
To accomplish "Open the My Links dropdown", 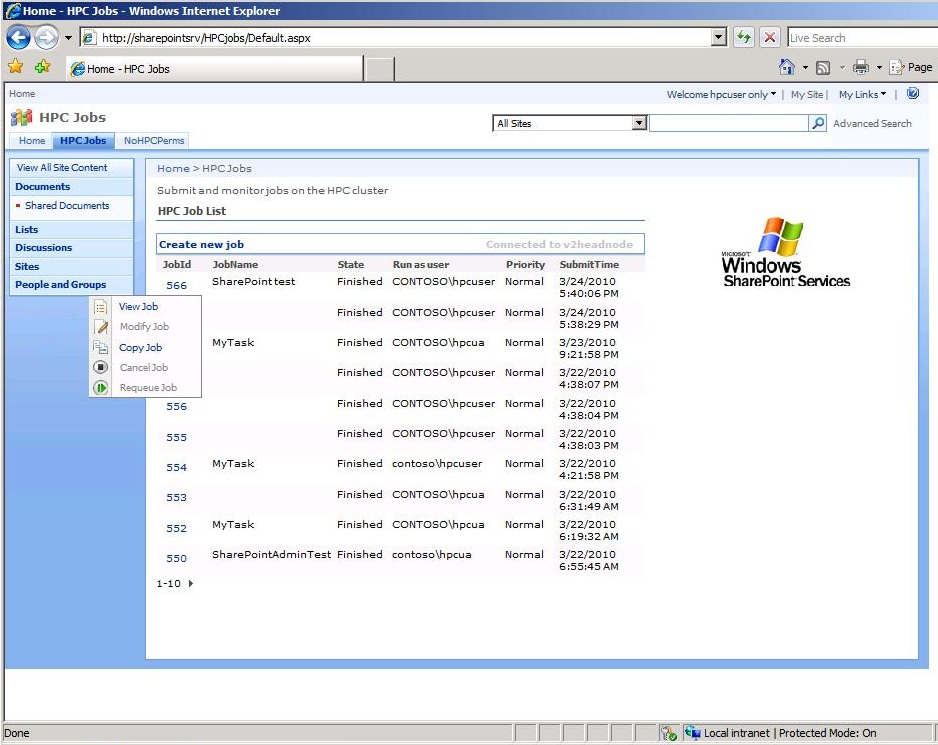I will [x=862, y=94].
